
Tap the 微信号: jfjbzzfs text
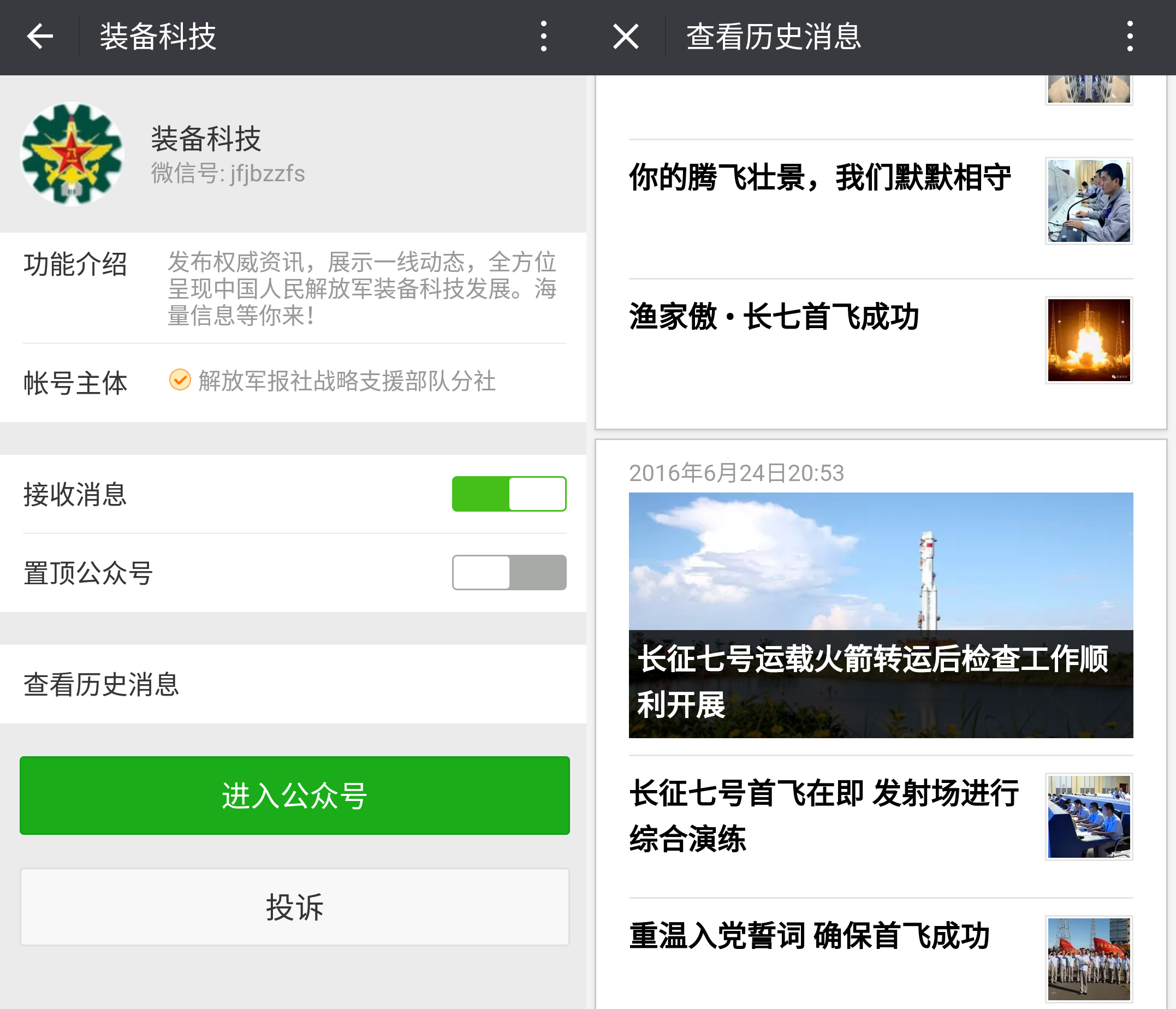(x=228, y=173)
